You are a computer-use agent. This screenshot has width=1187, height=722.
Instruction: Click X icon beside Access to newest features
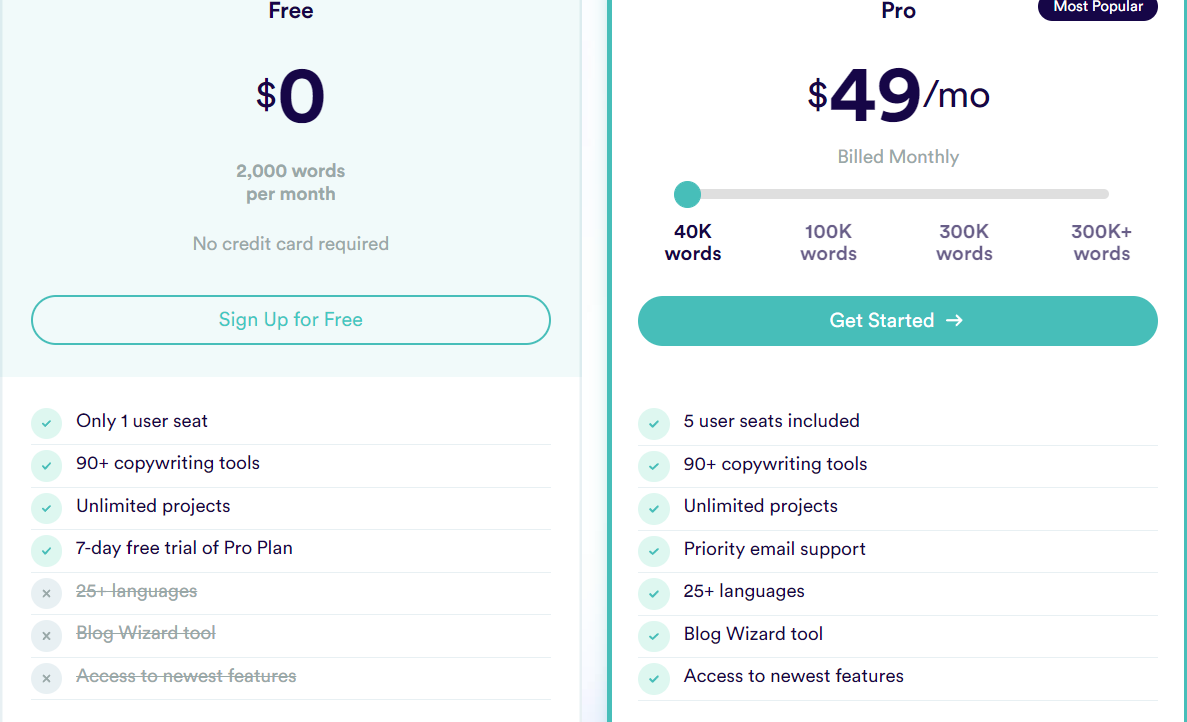(46, 678)
